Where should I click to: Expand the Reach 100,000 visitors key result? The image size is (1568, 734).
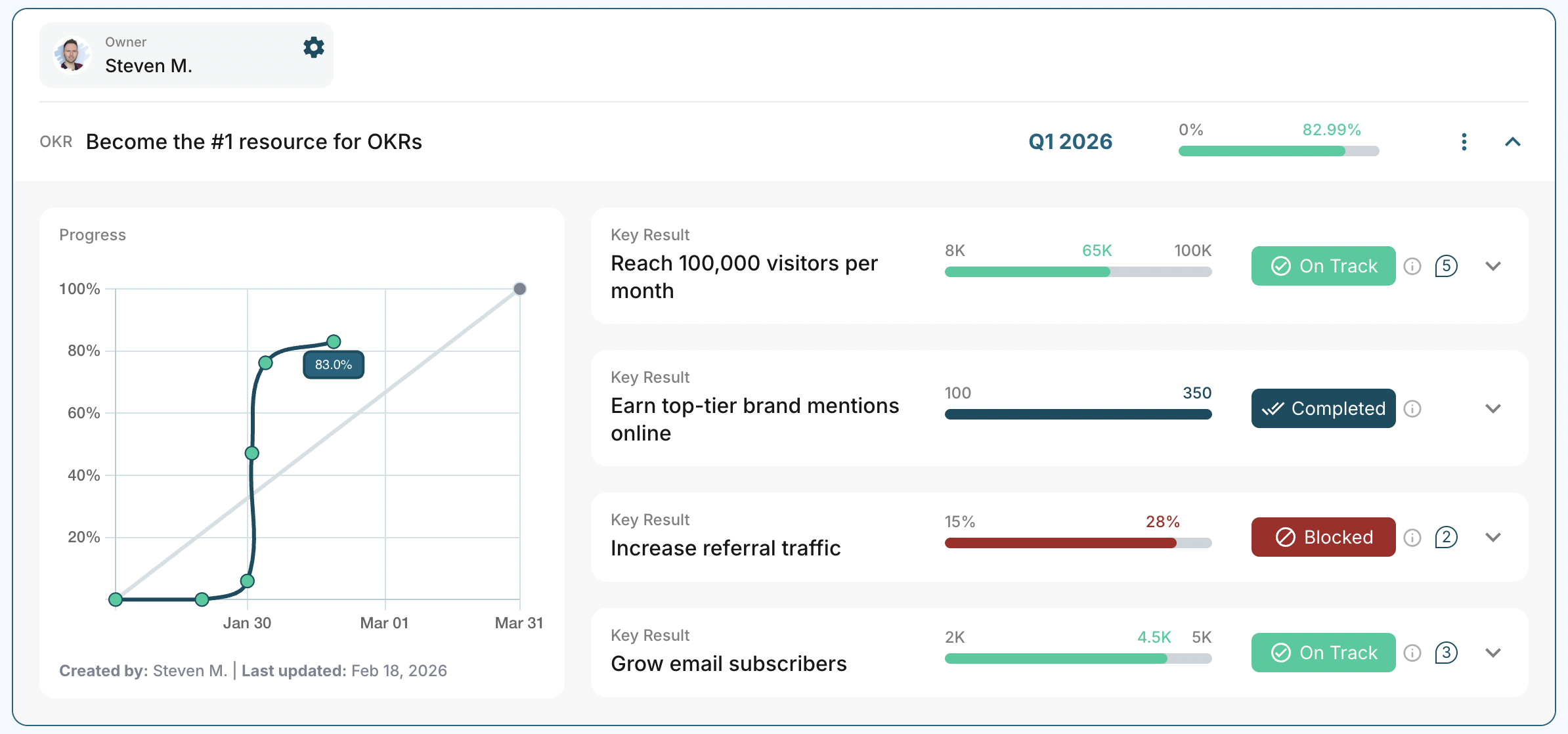(1493, 266)
